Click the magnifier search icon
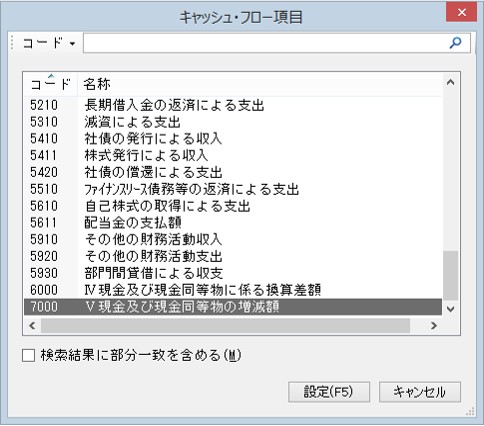The image size is (484, 426). coord(455,43)
